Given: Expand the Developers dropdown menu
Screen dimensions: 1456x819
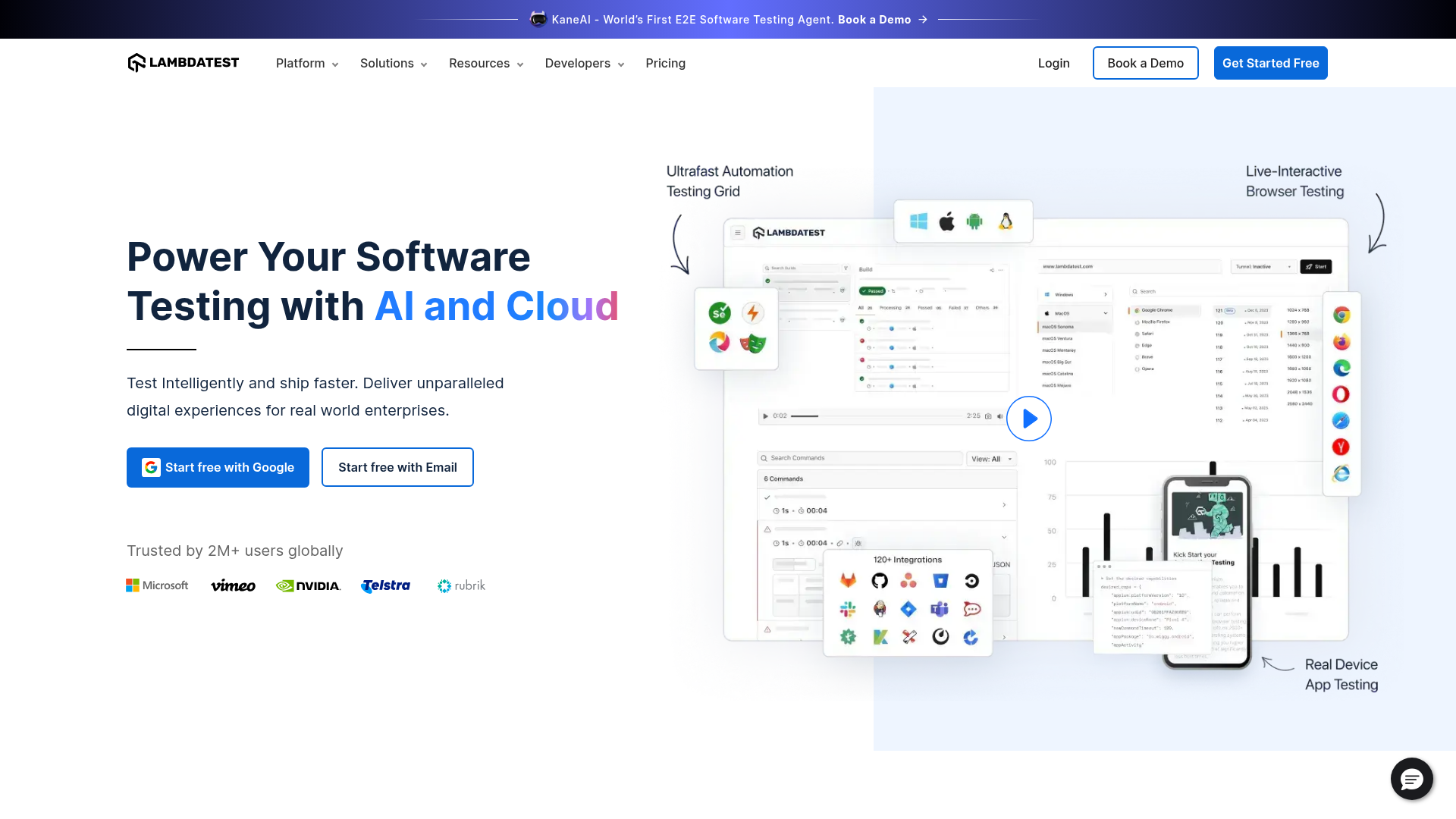Looking at the screenshot, I should [585, 64].
